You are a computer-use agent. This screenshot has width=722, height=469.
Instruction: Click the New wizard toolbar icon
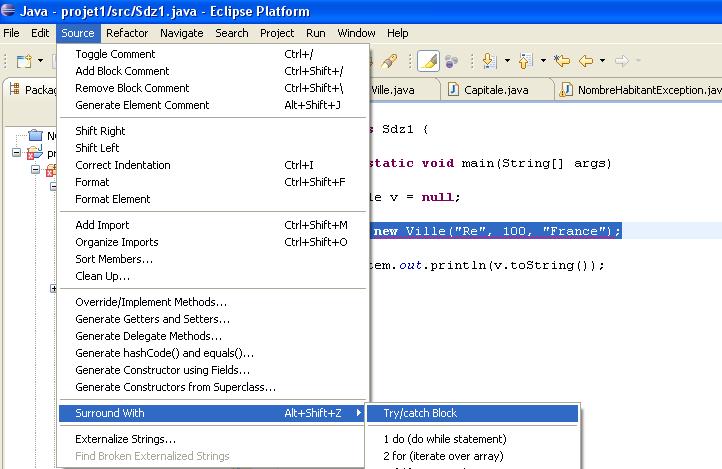[24, 61]
